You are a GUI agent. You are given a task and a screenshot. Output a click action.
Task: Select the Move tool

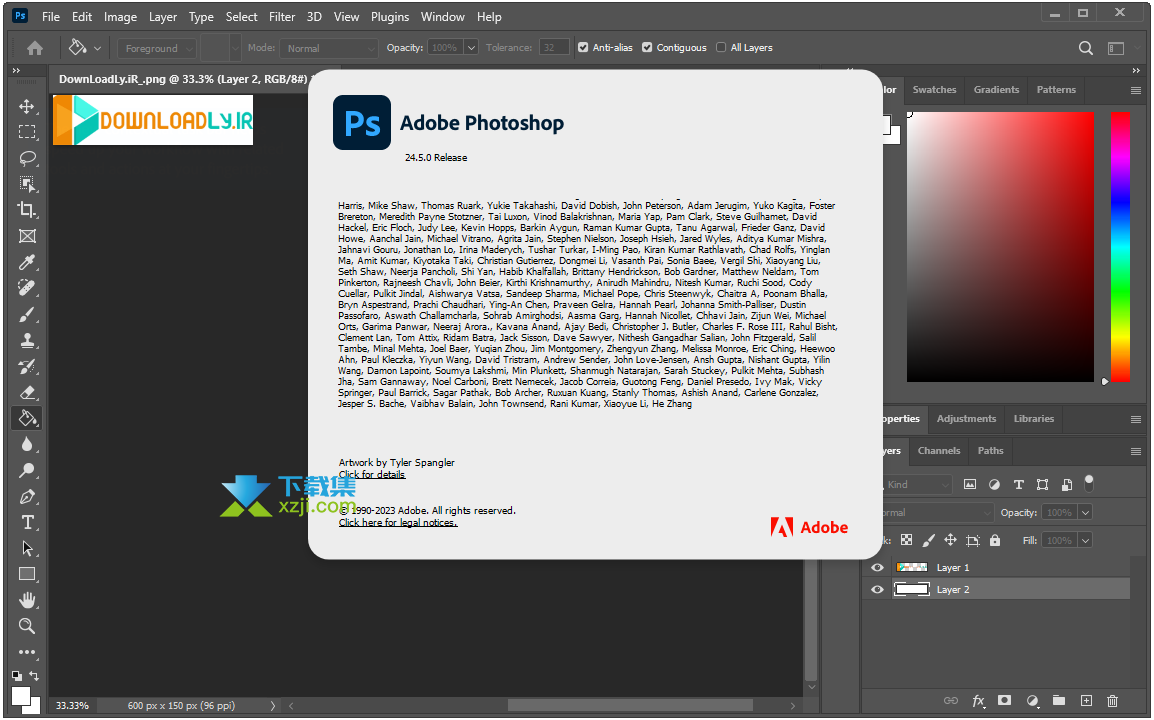[27, 106]
